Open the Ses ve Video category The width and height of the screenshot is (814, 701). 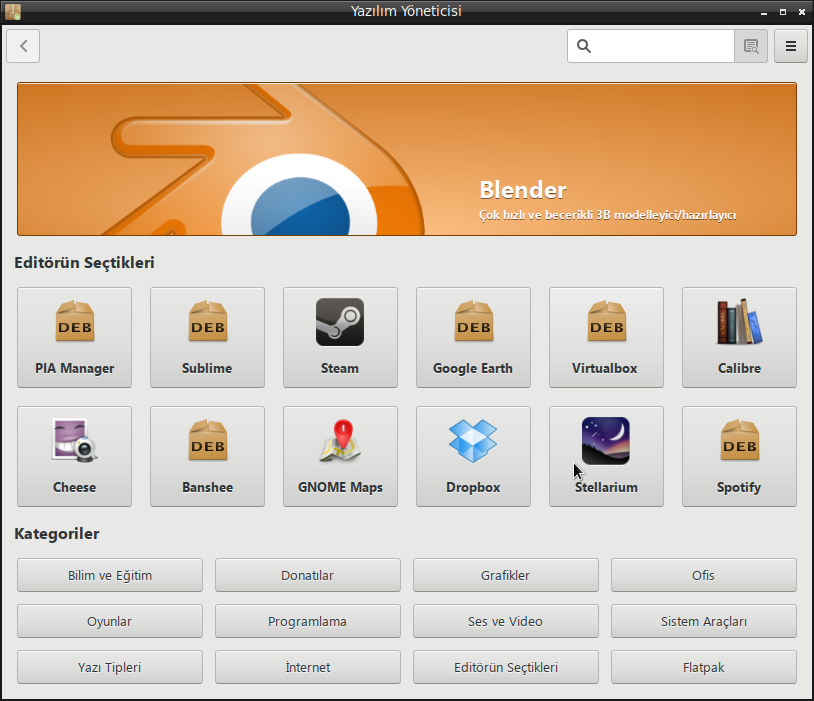(506, 621)
